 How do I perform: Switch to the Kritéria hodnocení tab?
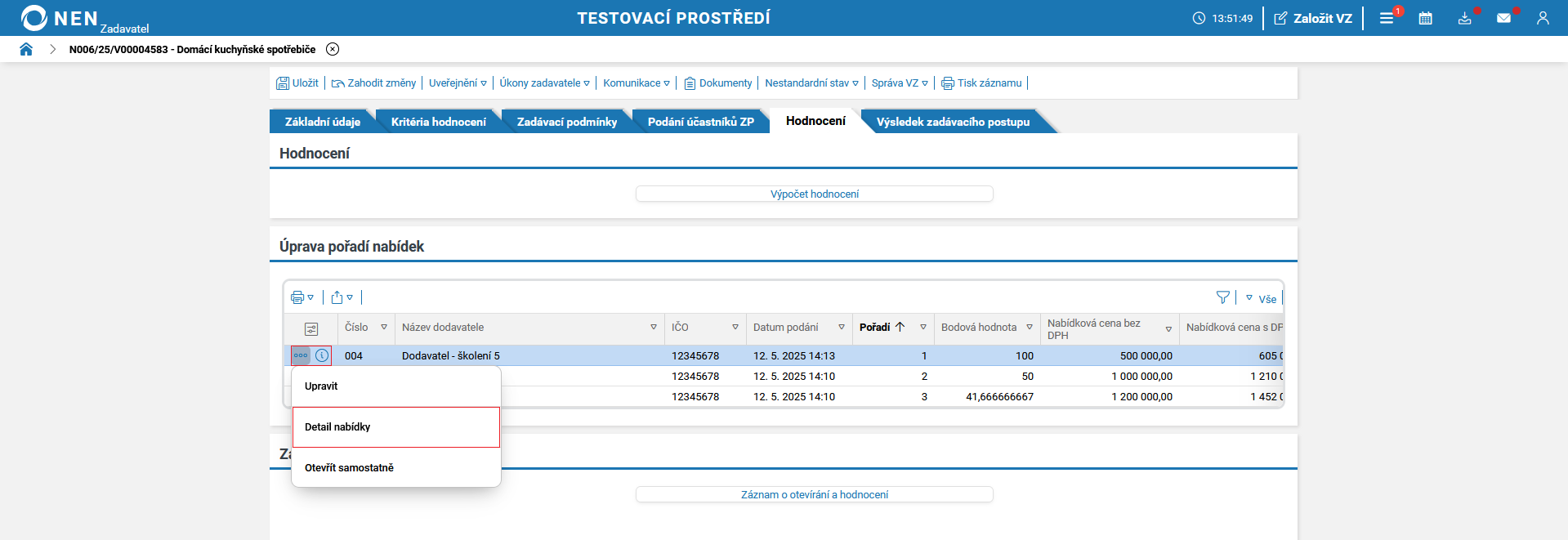point(438,122)
